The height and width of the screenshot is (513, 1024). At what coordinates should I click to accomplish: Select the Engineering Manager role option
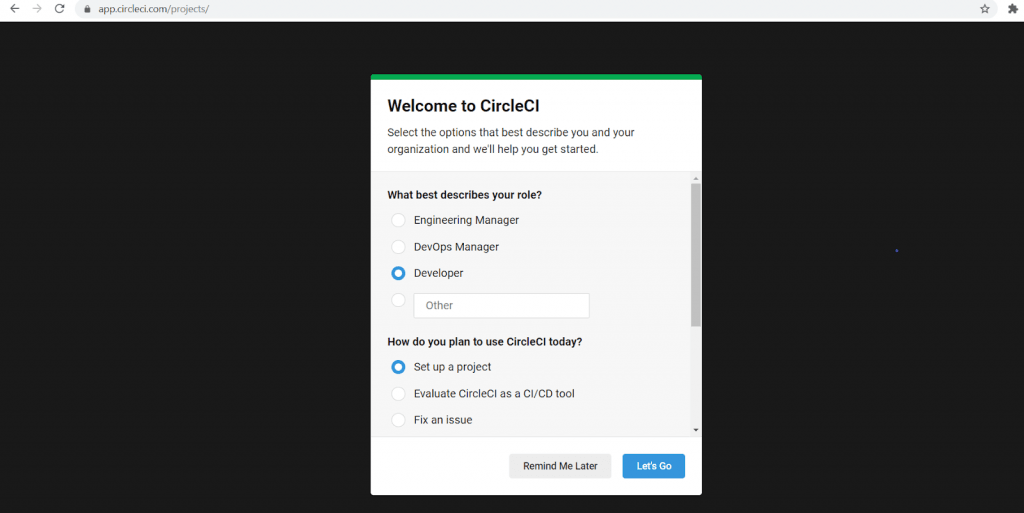tap(398, 220)
